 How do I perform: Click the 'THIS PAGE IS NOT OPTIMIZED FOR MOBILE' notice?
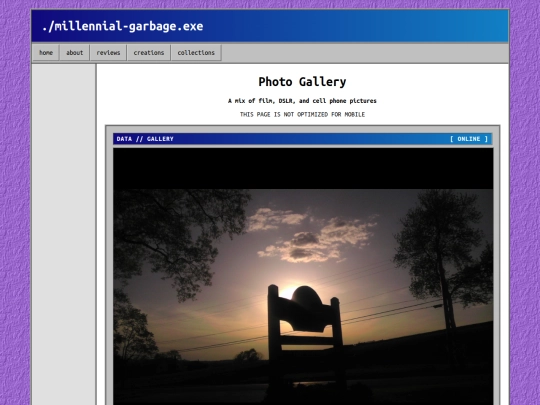click(302, 114)
